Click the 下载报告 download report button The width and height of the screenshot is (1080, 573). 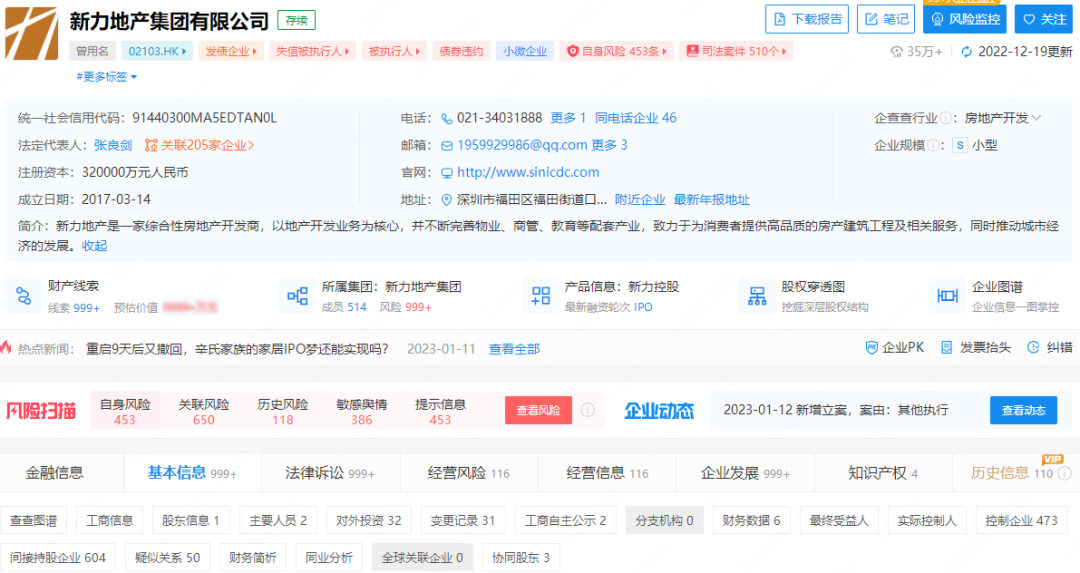(x=807, y=19)
